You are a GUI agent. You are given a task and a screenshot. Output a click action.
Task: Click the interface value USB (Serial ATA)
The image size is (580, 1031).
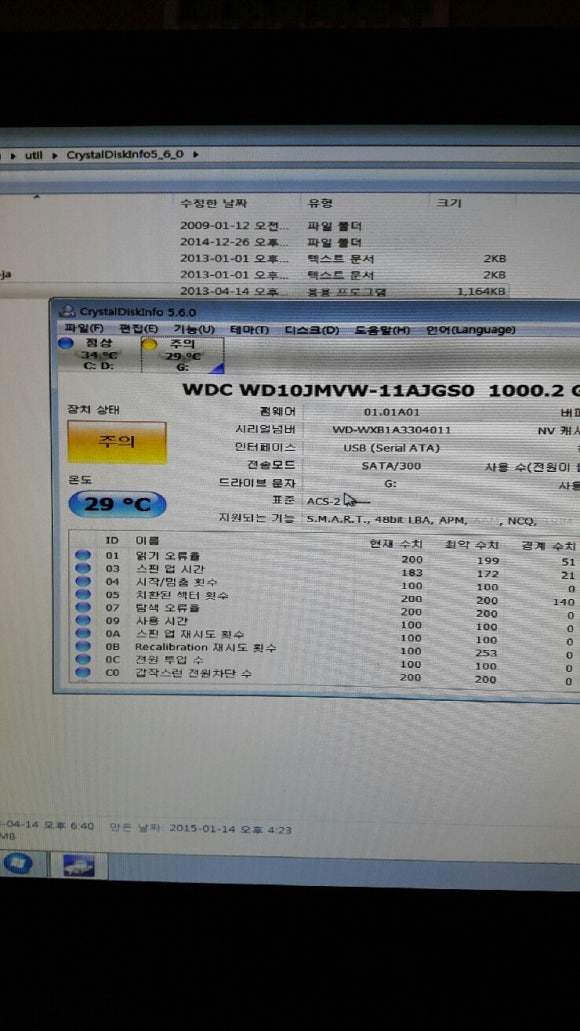392,448
